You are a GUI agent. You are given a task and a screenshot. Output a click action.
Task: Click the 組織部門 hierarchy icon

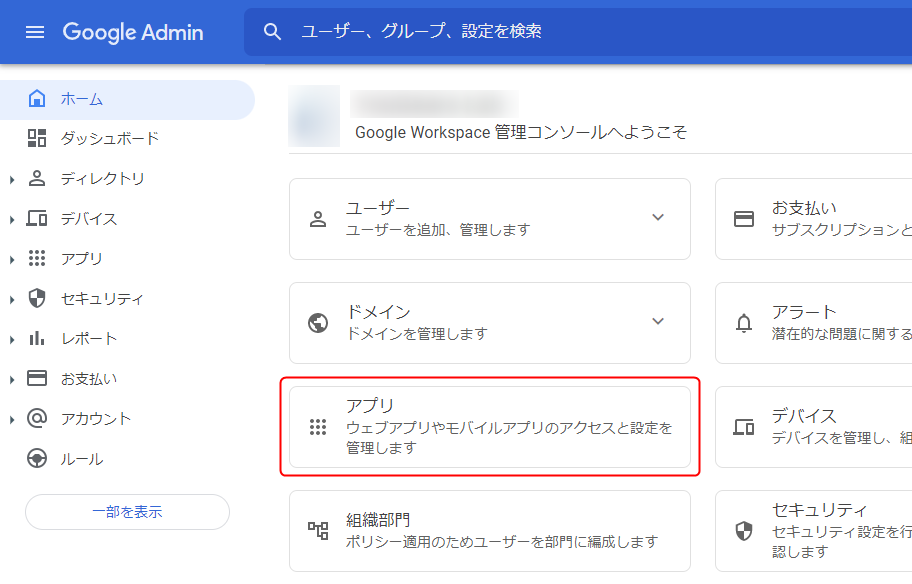pyautogui.click(x=318, y=531)
